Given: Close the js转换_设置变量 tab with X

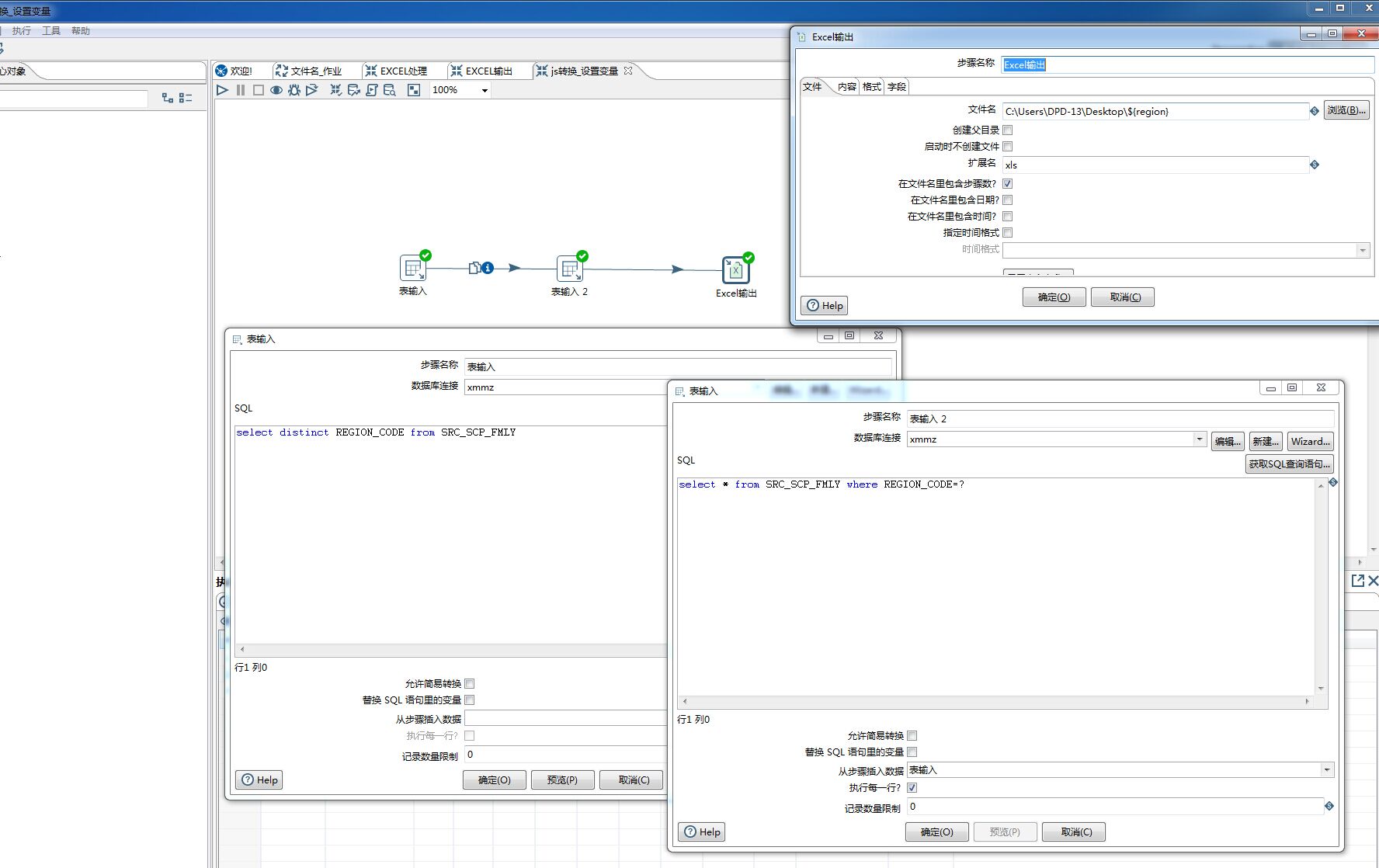Looking at the screenshot, I should [628, 71].
